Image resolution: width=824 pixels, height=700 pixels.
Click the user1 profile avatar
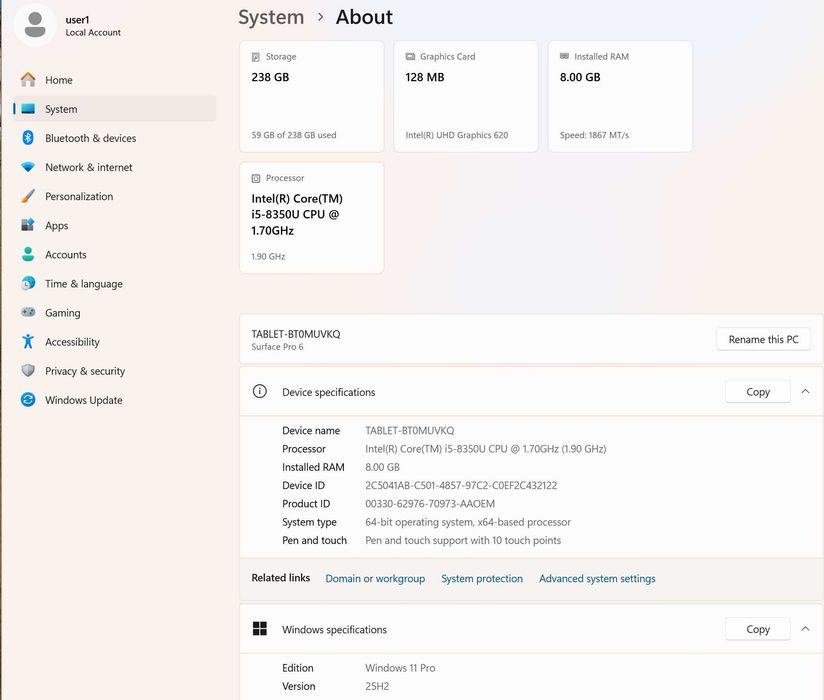click(35, 25)
